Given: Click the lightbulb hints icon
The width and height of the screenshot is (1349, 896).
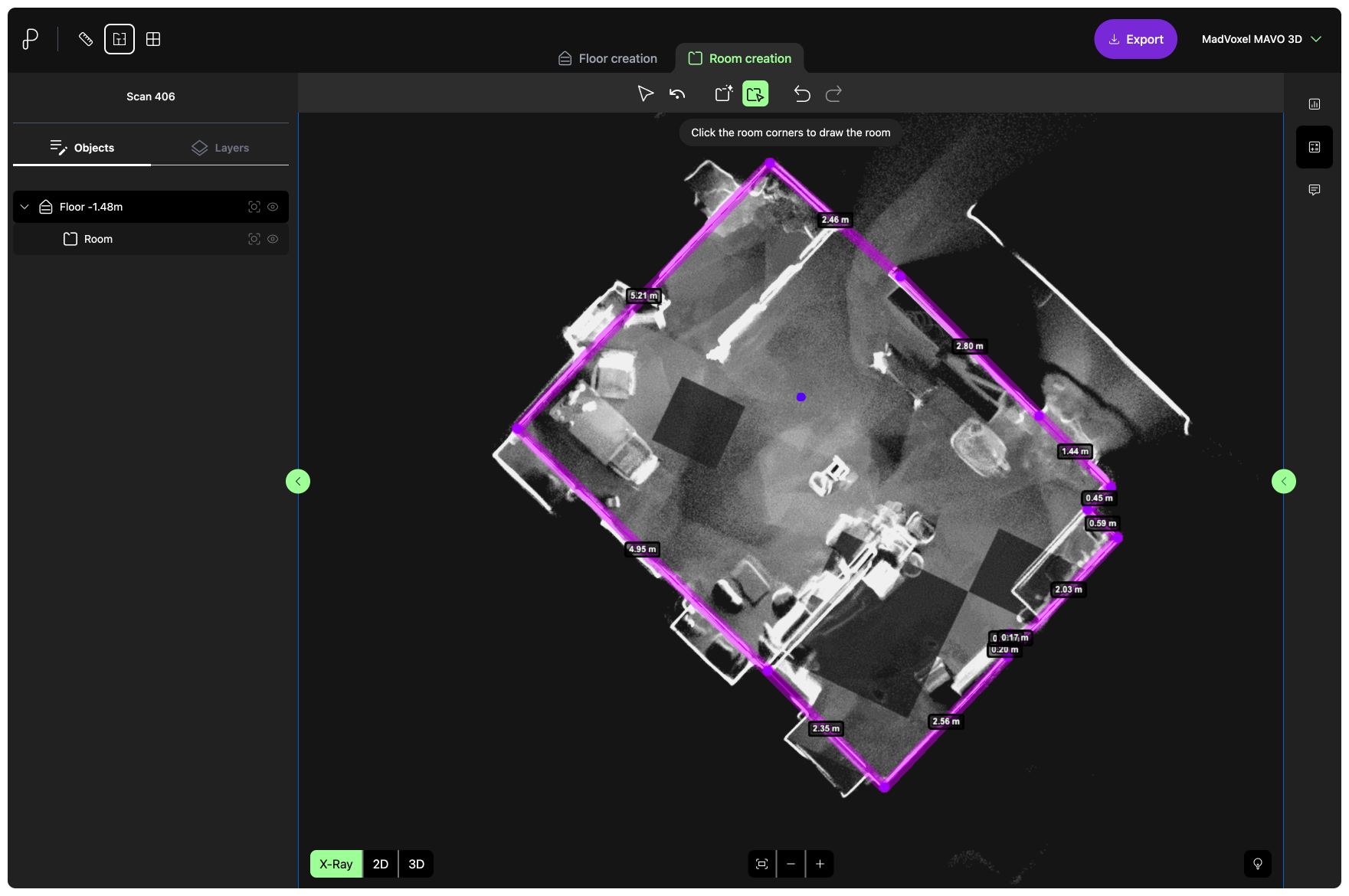Looking at the screenshot, I should point(1257,864).
